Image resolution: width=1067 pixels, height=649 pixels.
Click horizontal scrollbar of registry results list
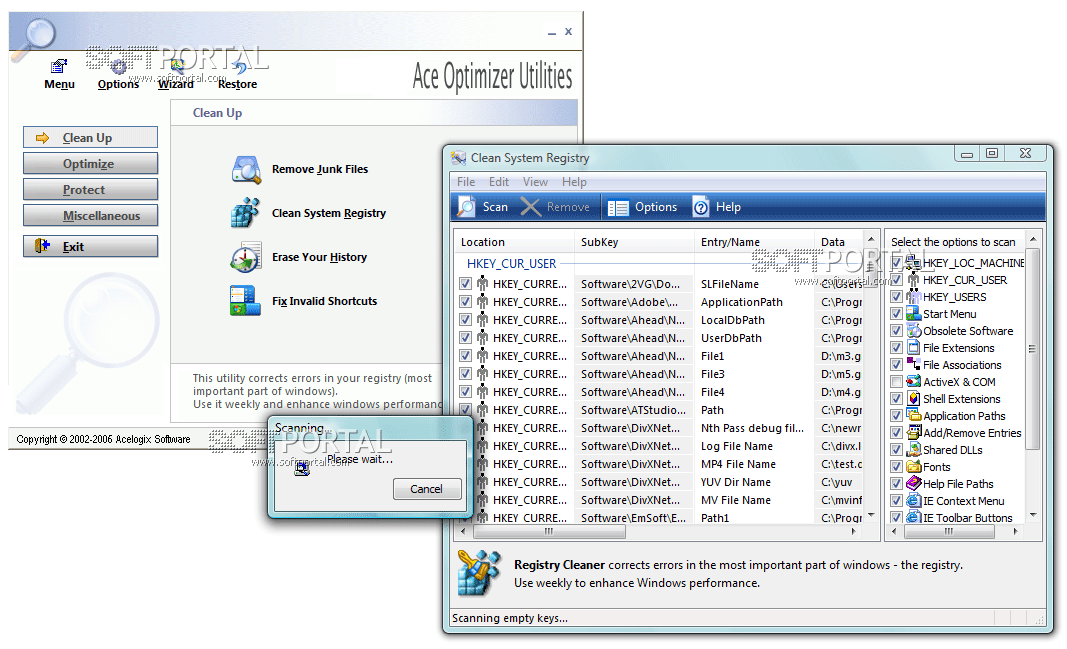(549, 531)
